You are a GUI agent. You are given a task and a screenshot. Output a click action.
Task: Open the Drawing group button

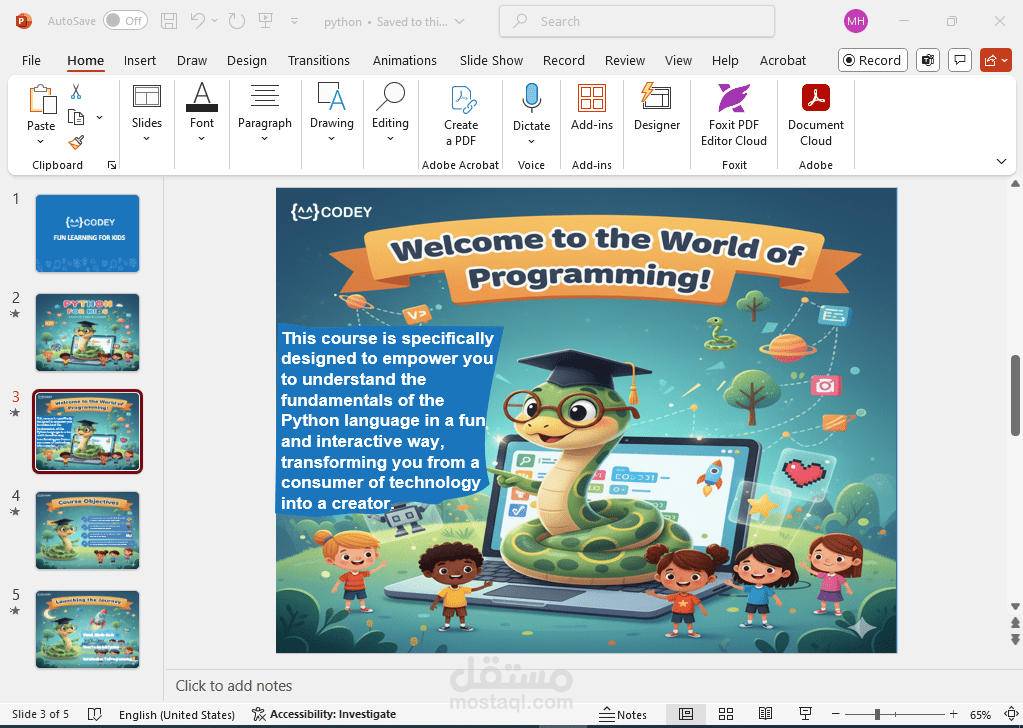(x=331, y=112)
